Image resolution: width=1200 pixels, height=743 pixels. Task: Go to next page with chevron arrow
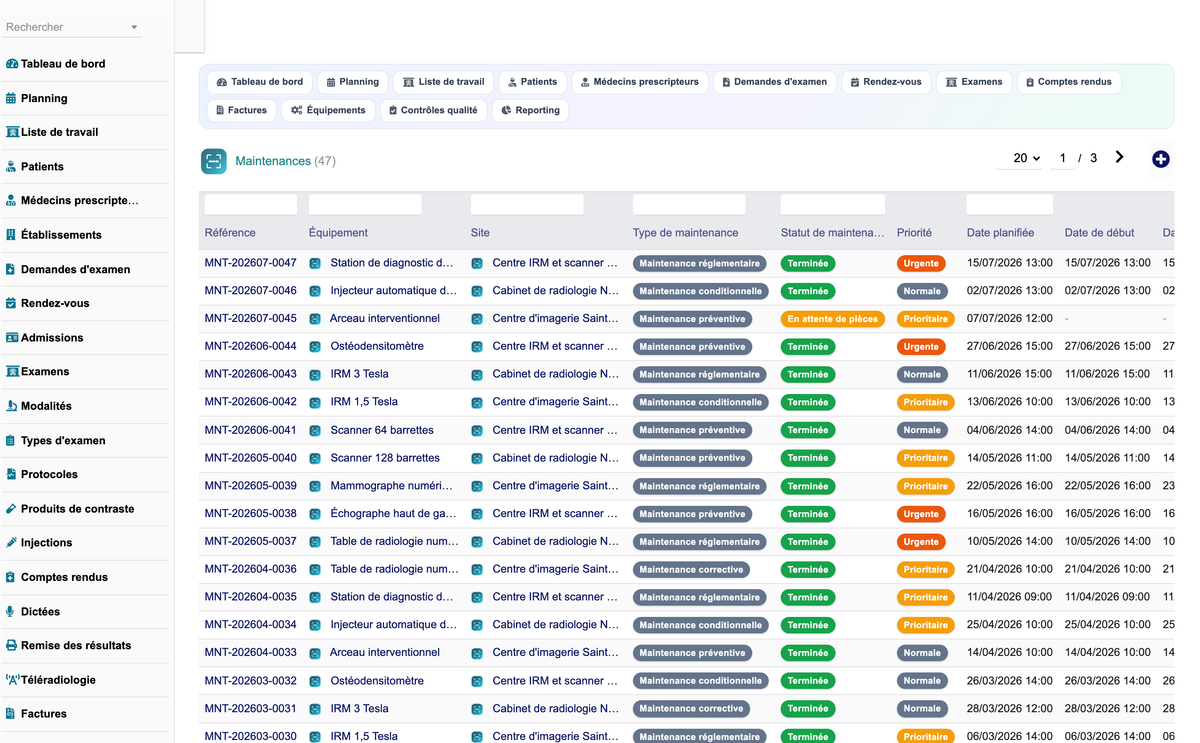click(x=1119, y=157)
